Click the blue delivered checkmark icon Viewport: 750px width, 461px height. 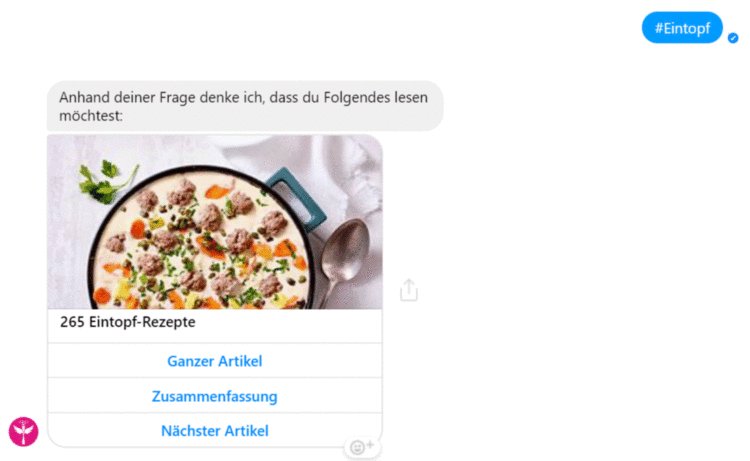click(x=733, y=38)
